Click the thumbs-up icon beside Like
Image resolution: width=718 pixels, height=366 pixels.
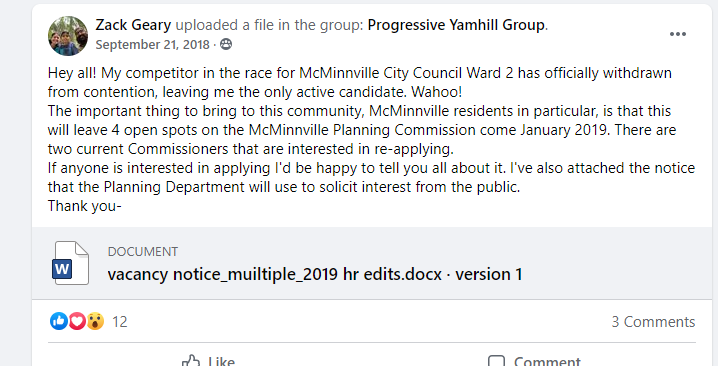[x=191, y=361]
